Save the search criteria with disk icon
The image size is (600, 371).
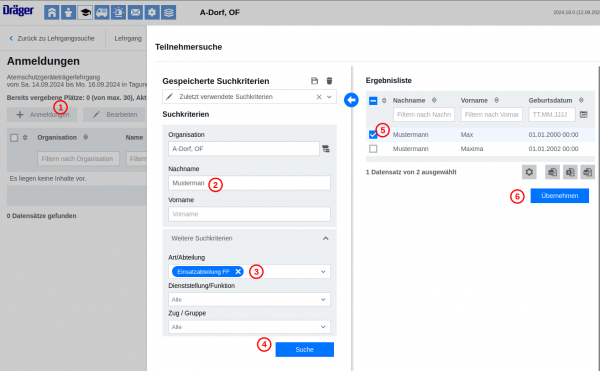[315, 81]
